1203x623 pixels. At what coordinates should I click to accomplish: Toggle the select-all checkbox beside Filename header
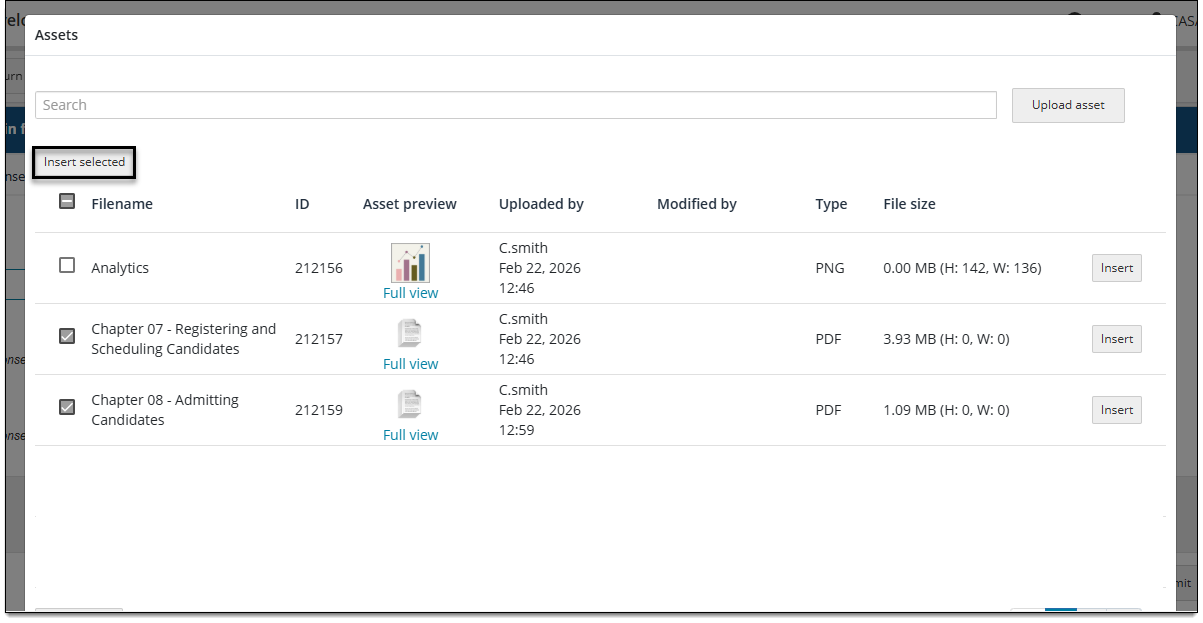click(x=67, y=201)
